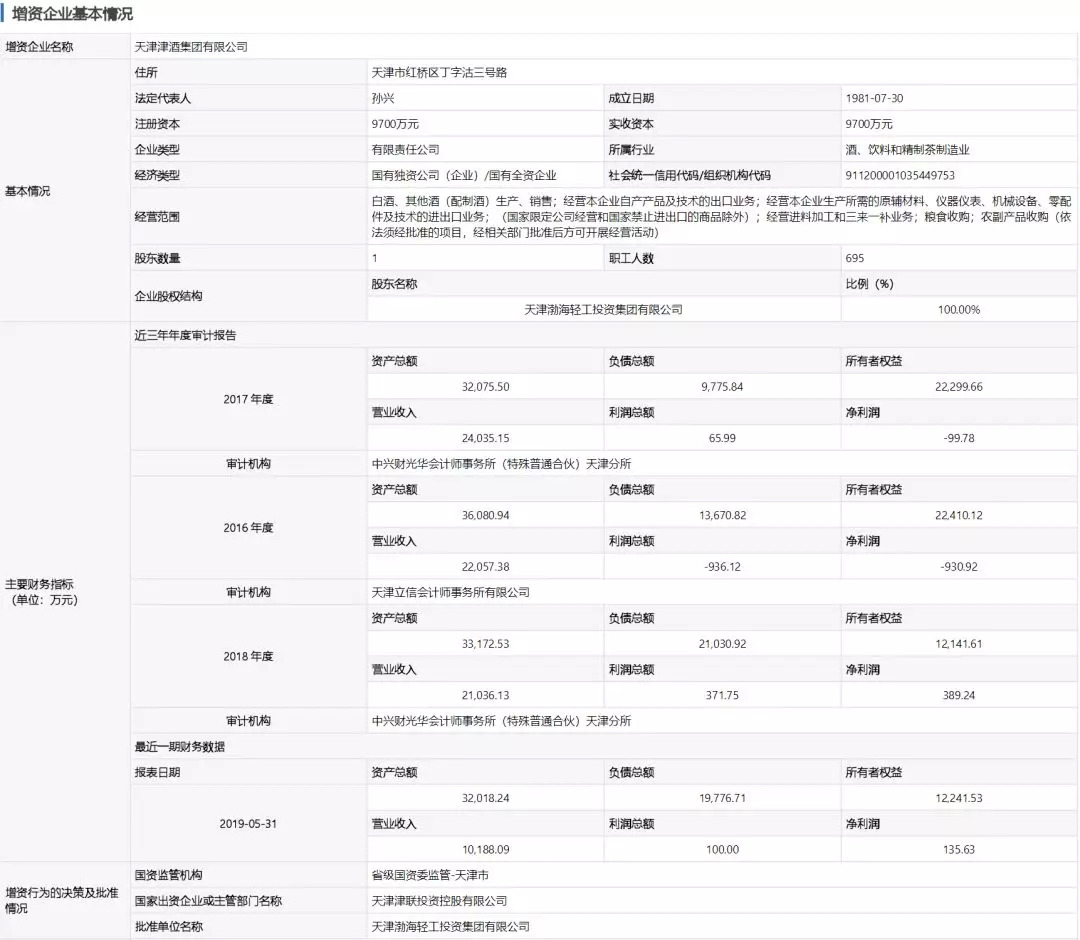This screenshot has width=1080, height=940.
Task: Select economic type 国有独资公司（企业）/国有全资企业
Action: [x=464, y=176]
